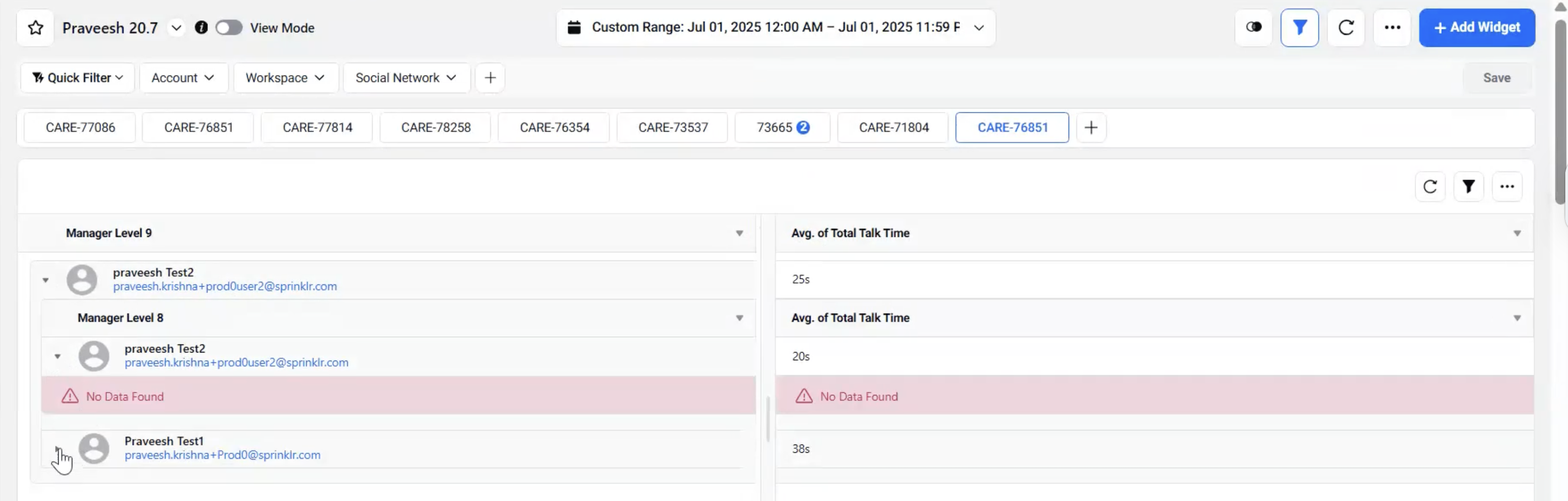Switch to the CARE-71804 tab
The height and width of the screenshot is (501, 1568).
(x=894, y=127)
